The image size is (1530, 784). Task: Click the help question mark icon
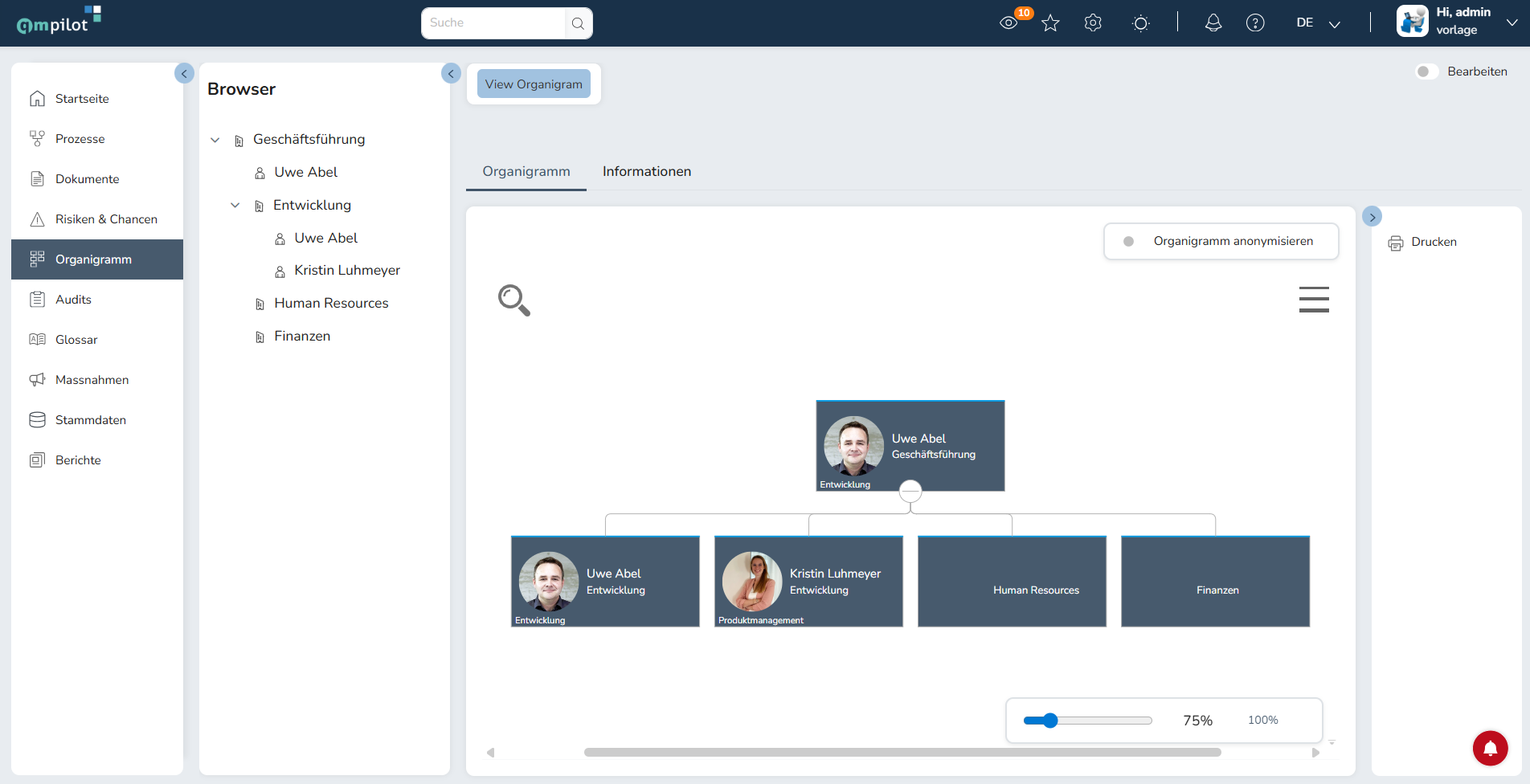click(1255, 23)
